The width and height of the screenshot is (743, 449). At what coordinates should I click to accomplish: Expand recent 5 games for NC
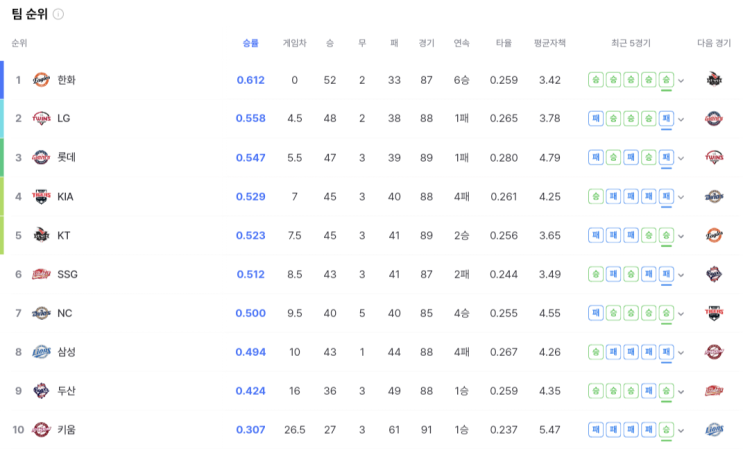click(681, 314)
